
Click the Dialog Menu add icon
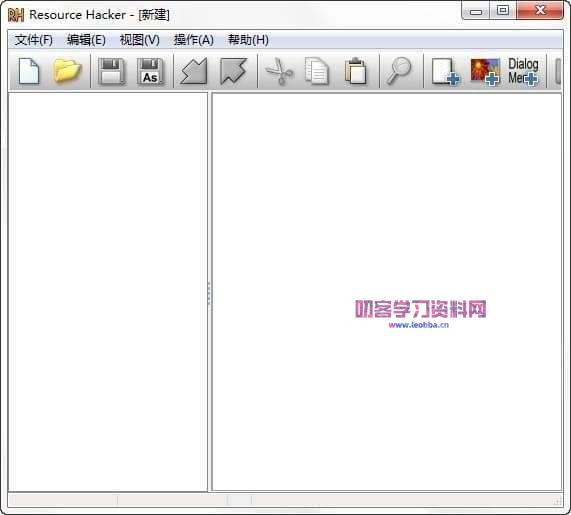coord(523,72)
